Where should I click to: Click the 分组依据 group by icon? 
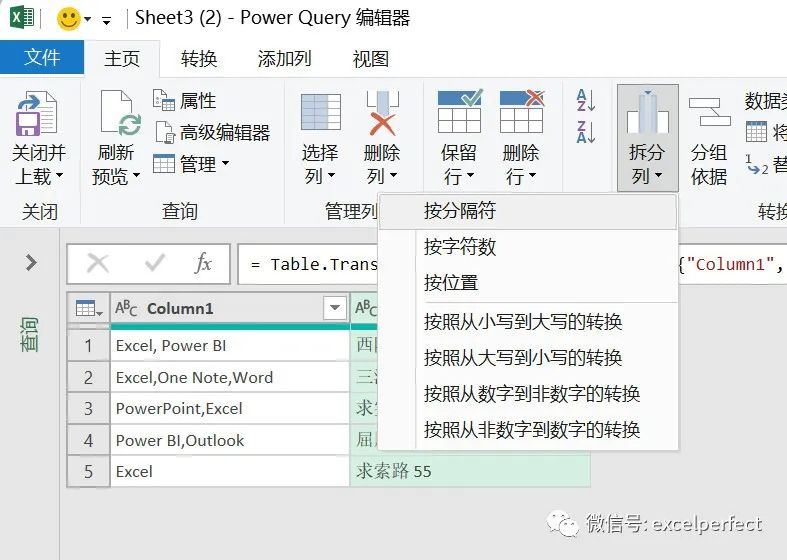(x=709, y=111)
